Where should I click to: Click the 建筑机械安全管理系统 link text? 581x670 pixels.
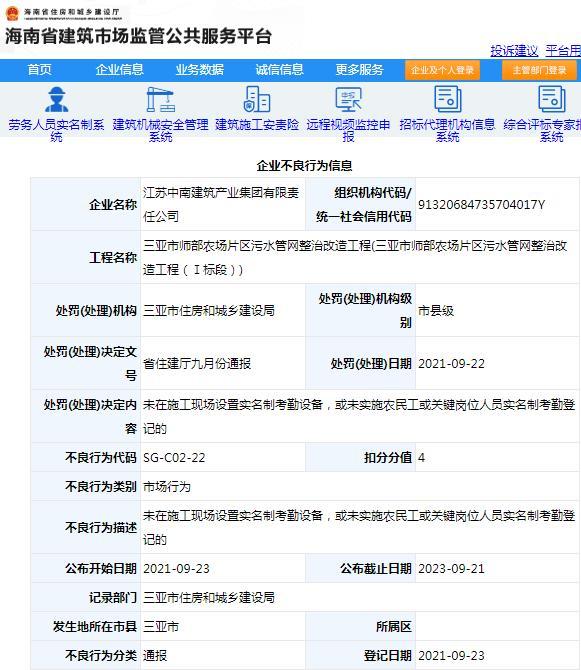[161, 131]
